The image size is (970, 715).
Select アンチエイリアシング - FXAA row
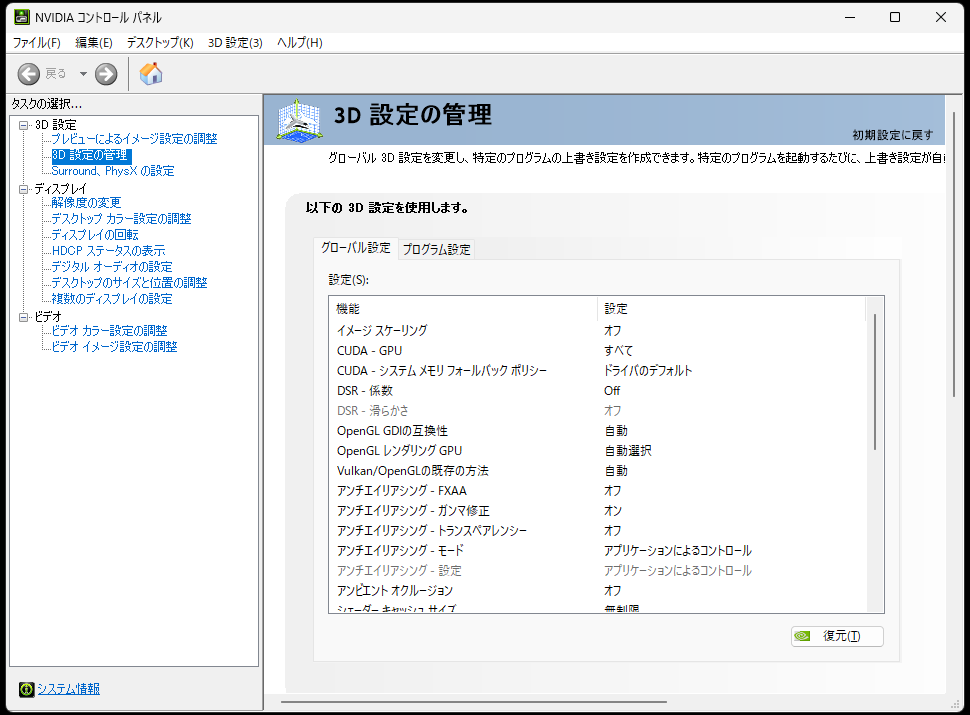point(597,490)
